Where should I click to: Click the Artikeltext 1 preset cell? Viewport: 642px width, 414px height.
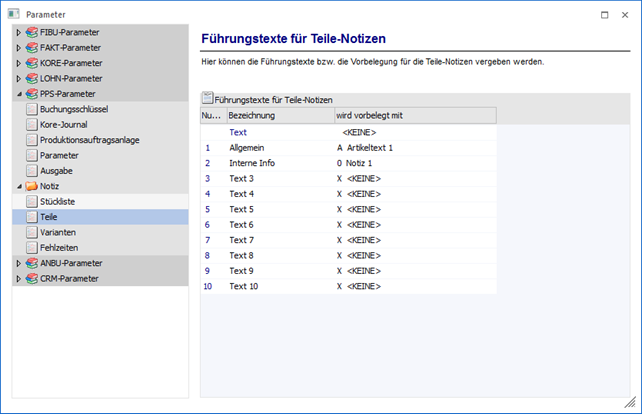pos(369,147)
